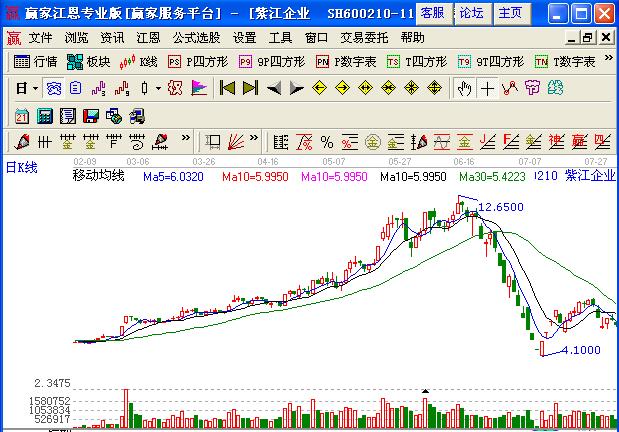Viewport: 619px width, 432px height.
Task: Open the P四方形 square chart tool
Action: pos(197,62)
